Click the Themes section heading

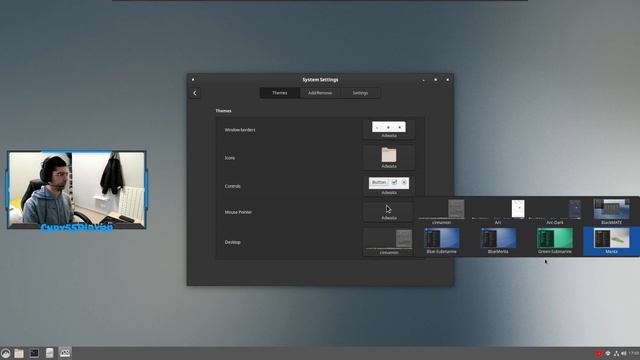click(223, 111)
